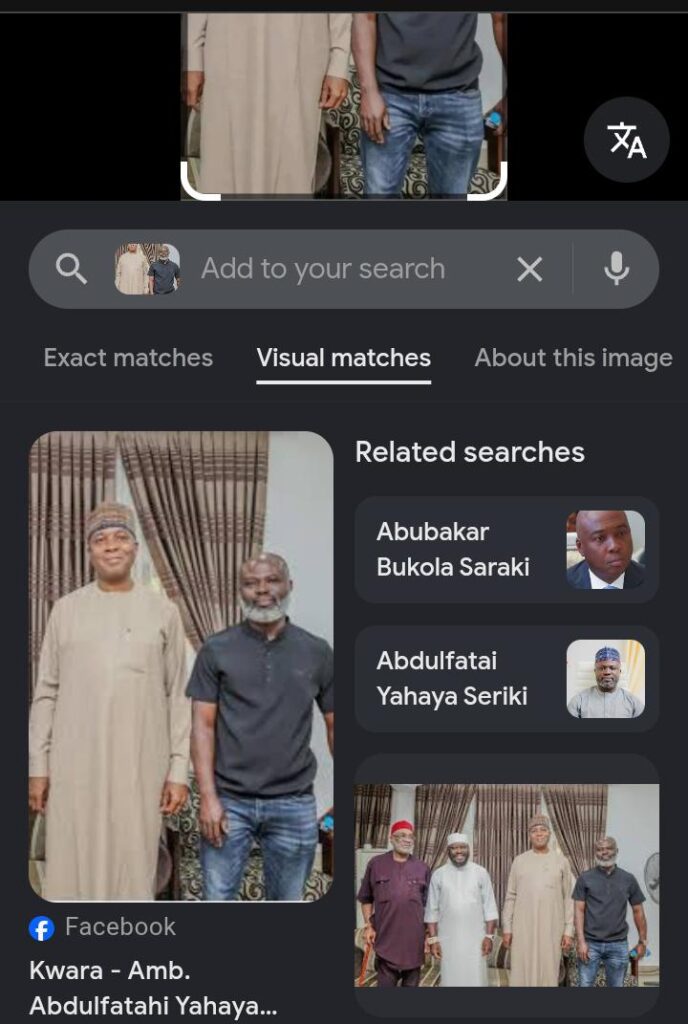Click the Facebook source label
The image size is (688, 1024).
pyautogui.click(x=121, y=927)
